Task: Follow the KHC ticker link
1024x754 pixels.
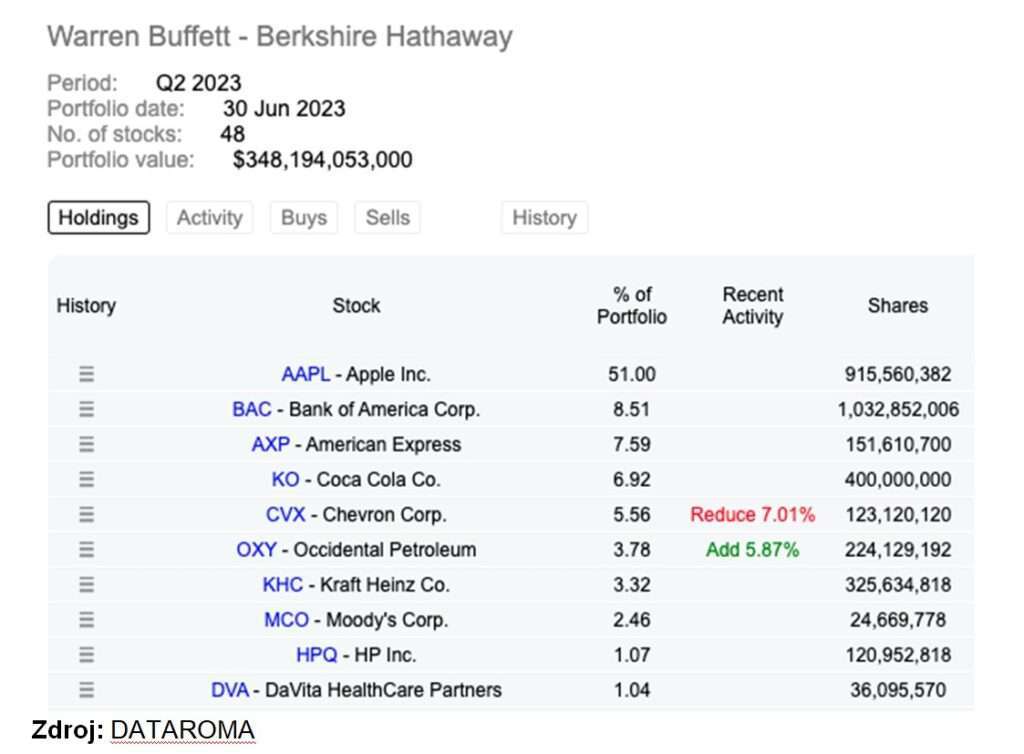Action: [283, 584]
